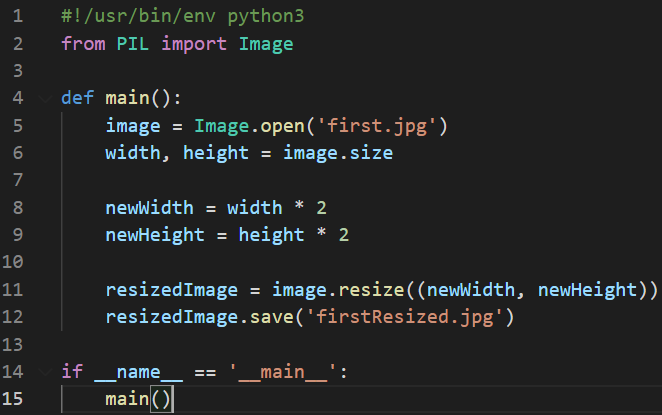The width and height of the screenshot is (662, 415).
Task: Click line number 11 in gutter
Action: pos(13,290)
